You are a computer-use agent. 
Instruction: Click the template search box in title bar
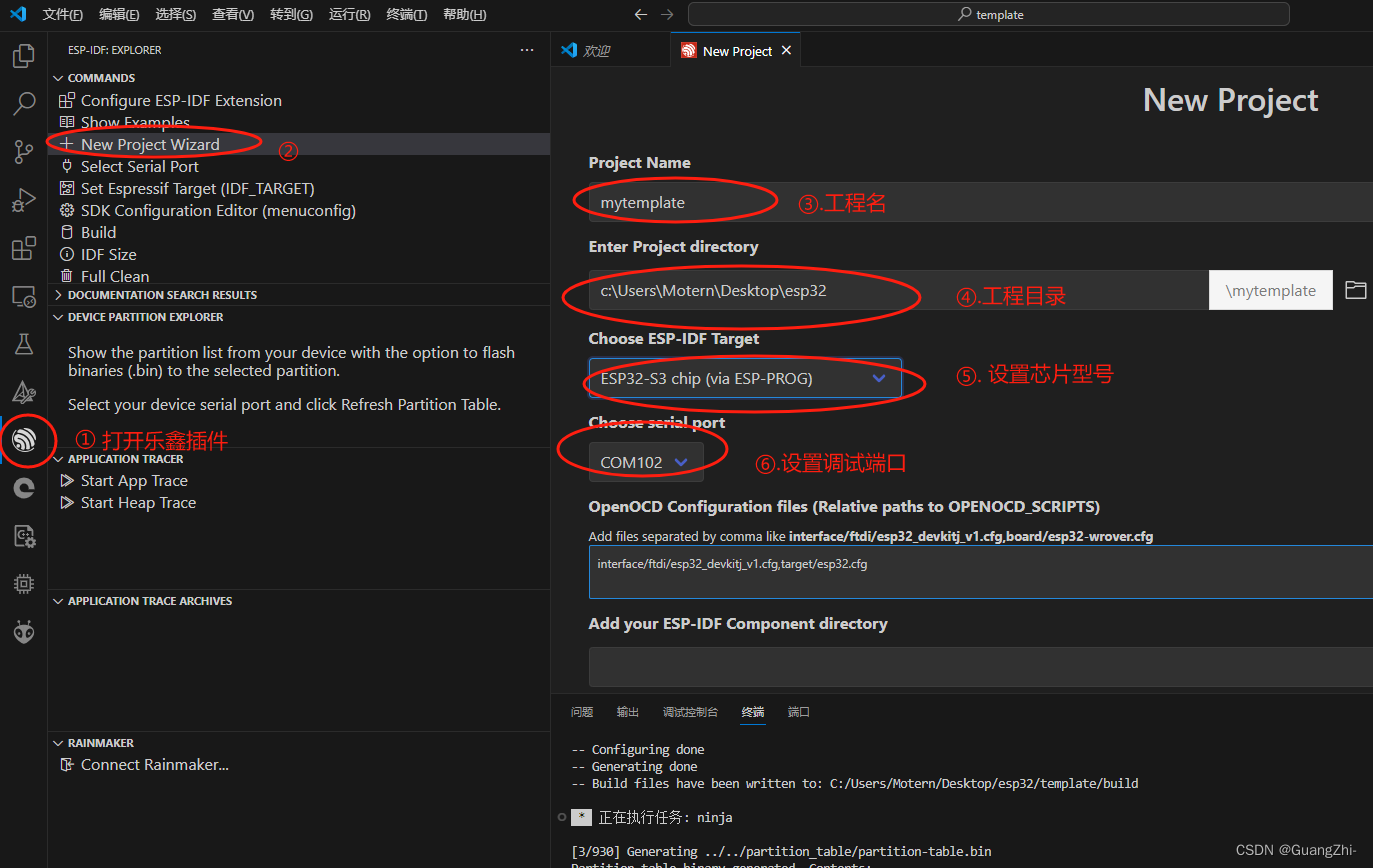988,14
